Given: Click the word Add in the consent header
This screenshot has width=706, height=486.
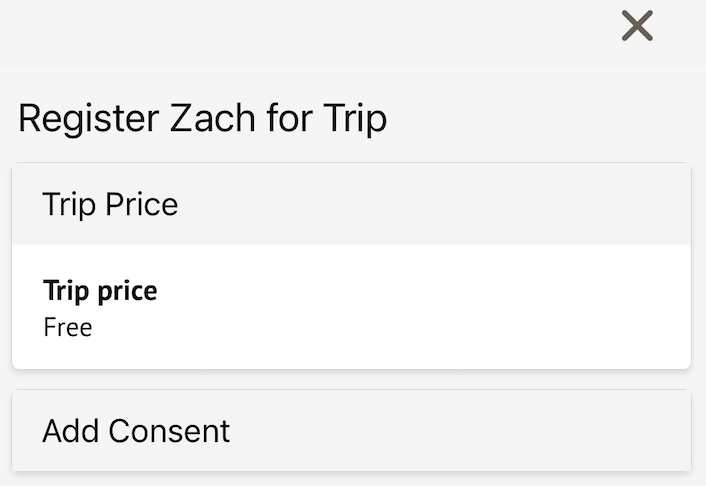Looking at the screenshot, I should pyautogui.click(x=70, y=431).
